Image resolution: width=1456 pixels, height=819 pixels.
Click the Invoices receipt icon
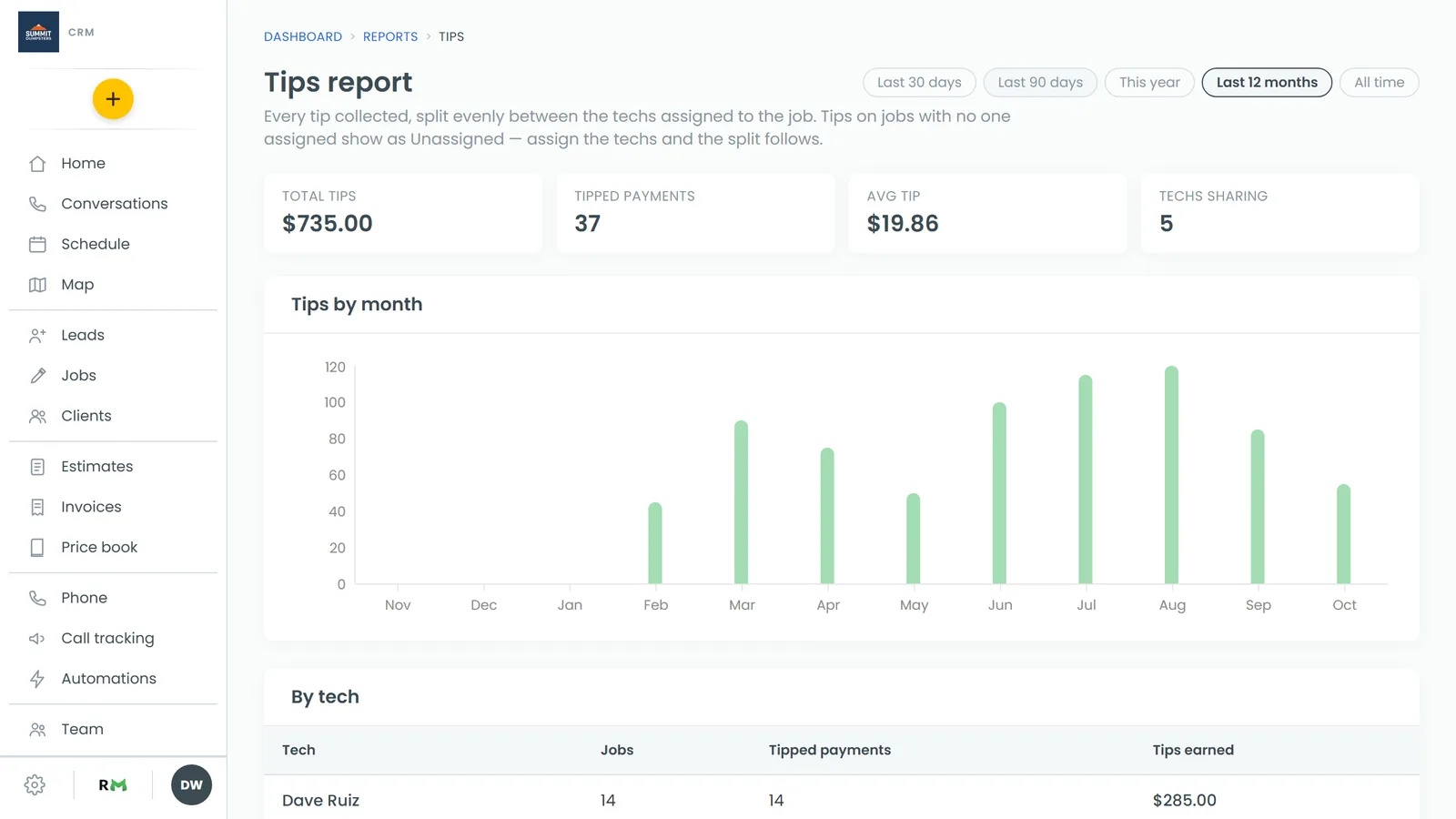[37, 507]
